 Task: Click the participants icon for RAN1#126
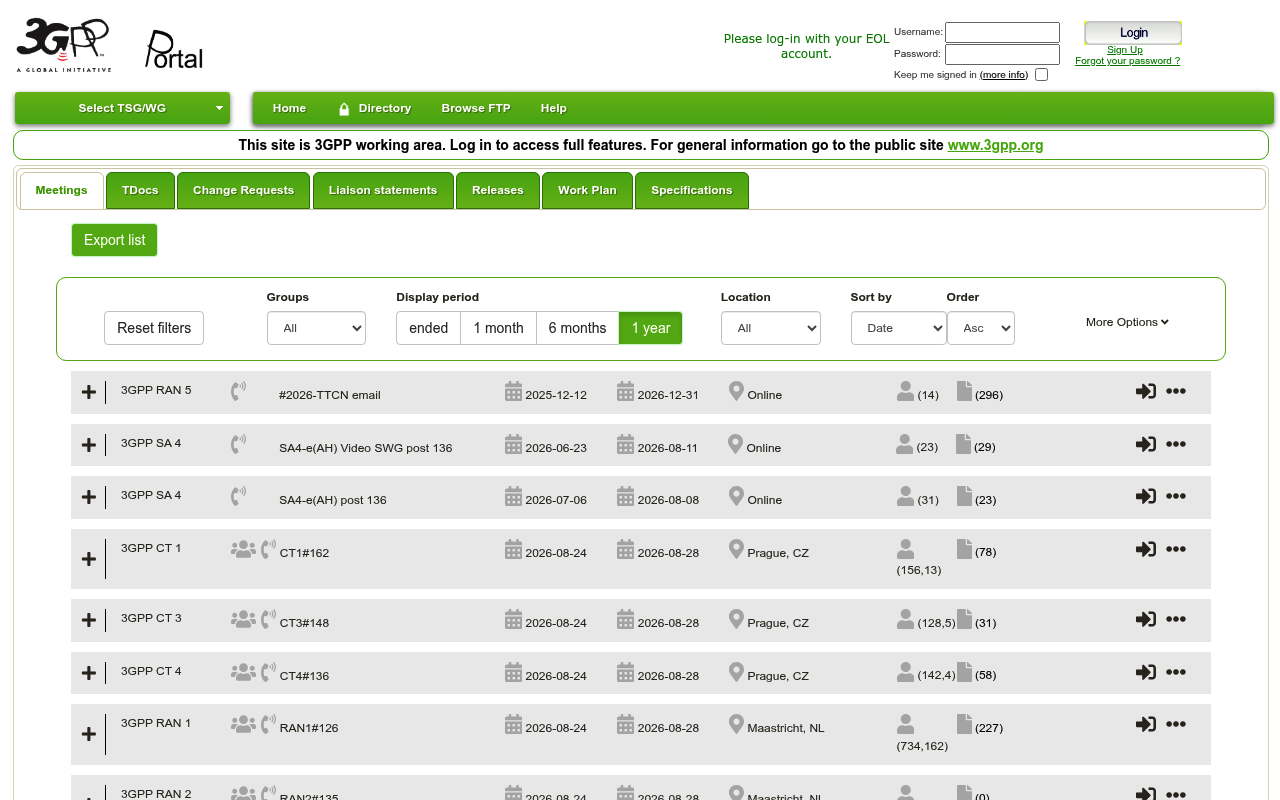(x=905, y=724)
